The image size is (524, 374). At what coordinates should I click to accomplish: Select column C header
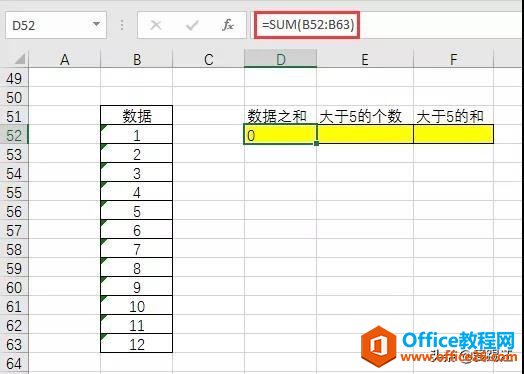(208, 59)
